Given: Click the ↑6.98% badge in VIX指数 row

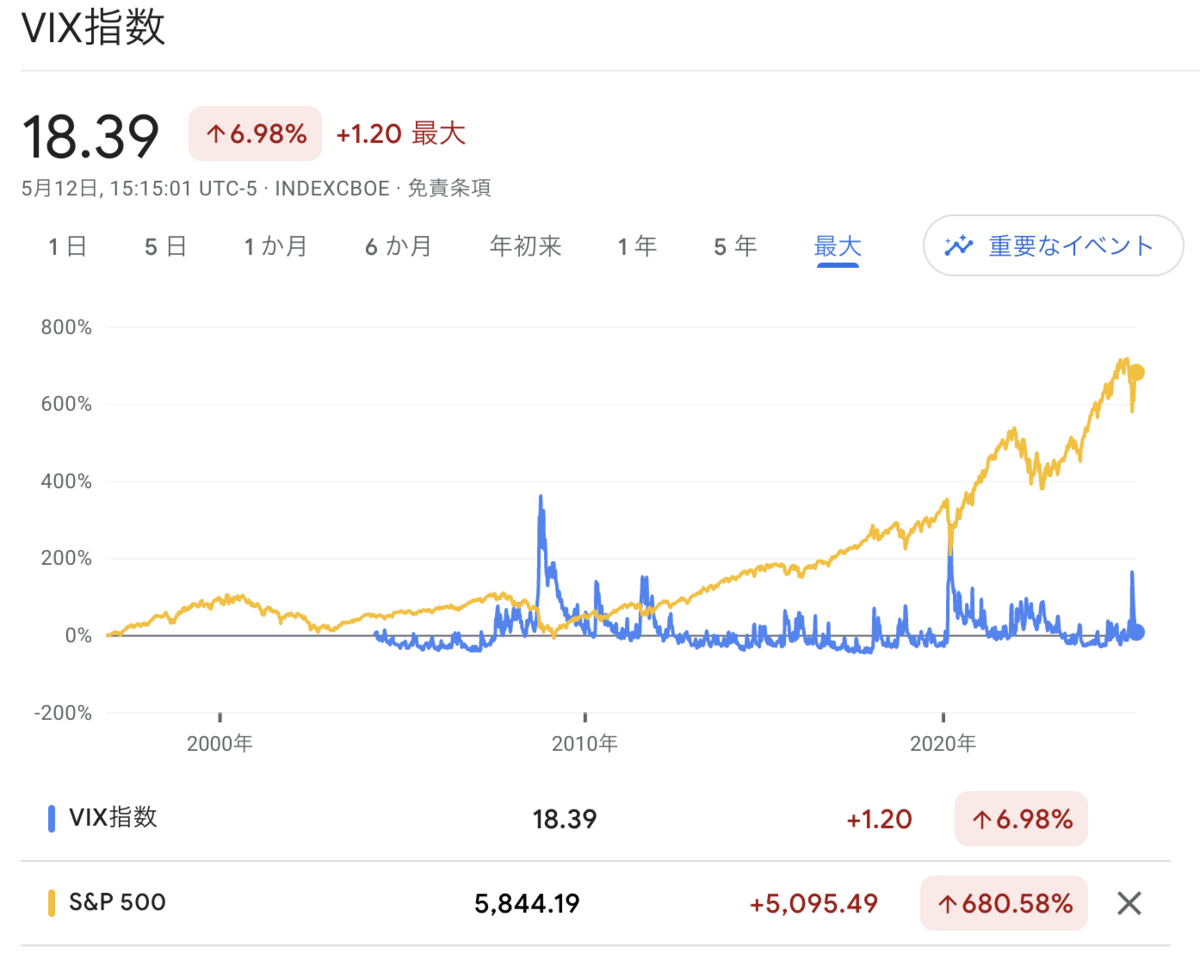Looking at the screenshot, I should pos(1021,819).
